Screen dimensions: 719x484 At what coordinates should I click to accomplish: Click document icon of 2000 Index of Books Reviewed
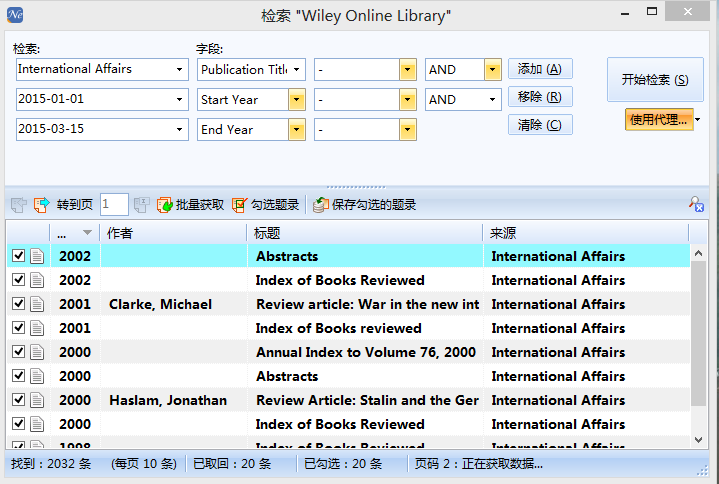tap(37, 424)
